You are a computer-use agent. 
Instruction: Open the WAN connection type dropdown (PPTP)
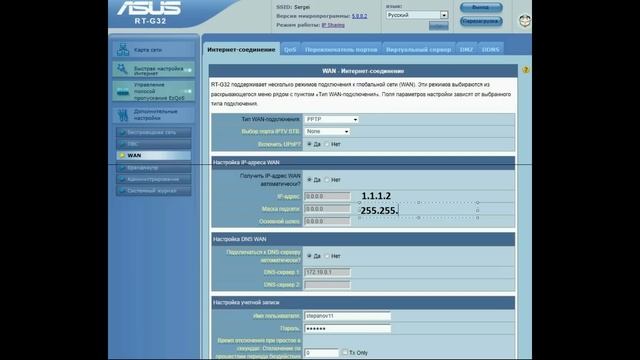(331, 119)
